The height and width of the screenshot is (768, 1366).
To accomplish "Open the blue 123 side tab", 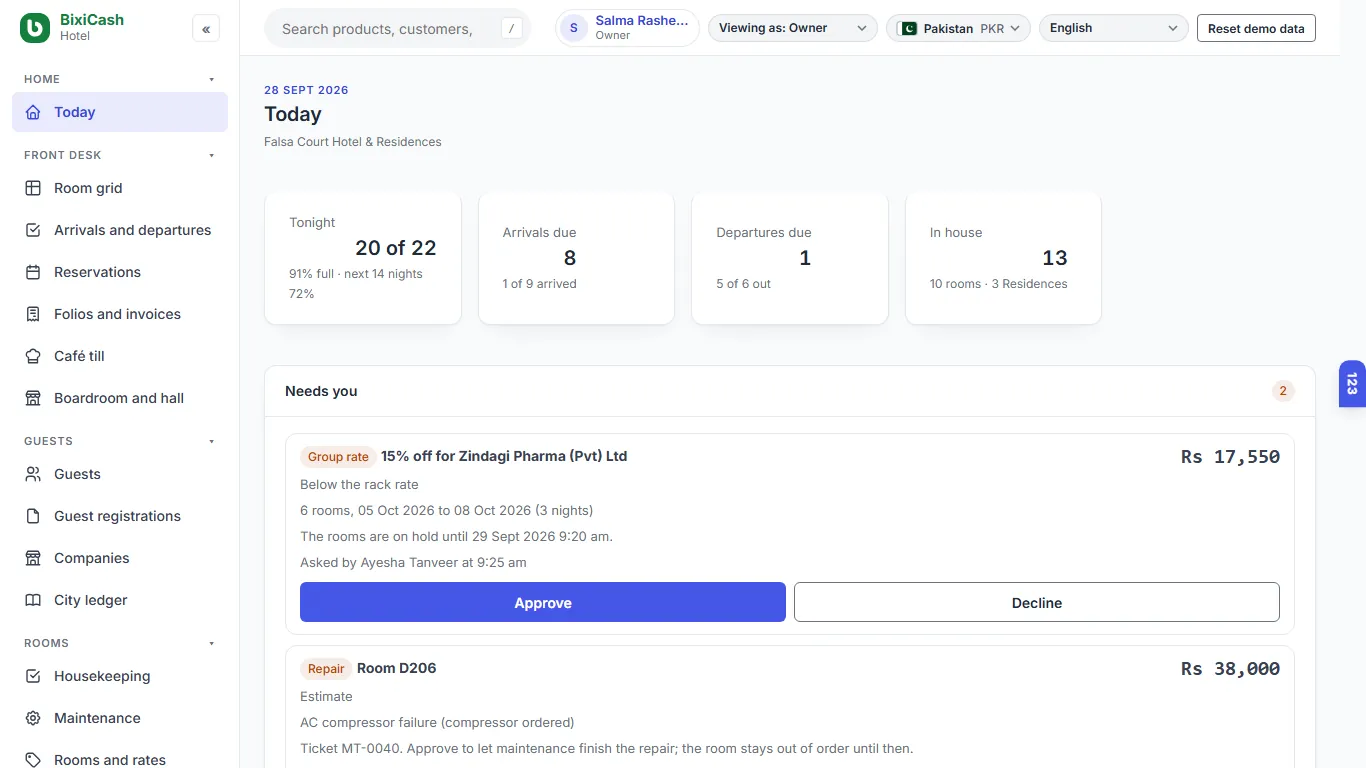I will pyautogui.click(x=1352, y=384).
